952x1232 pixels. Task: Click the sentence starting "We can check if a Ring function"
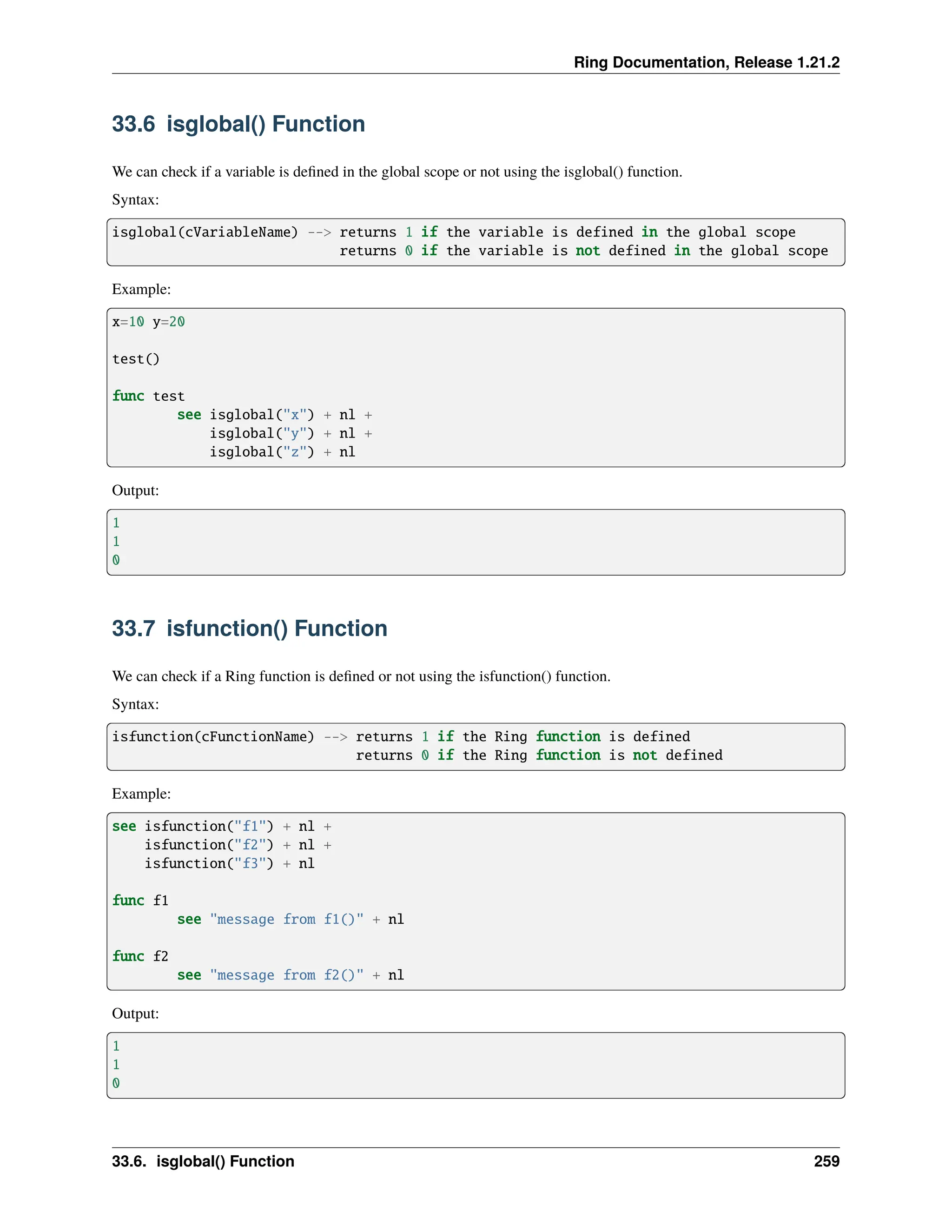coord(361,676)
